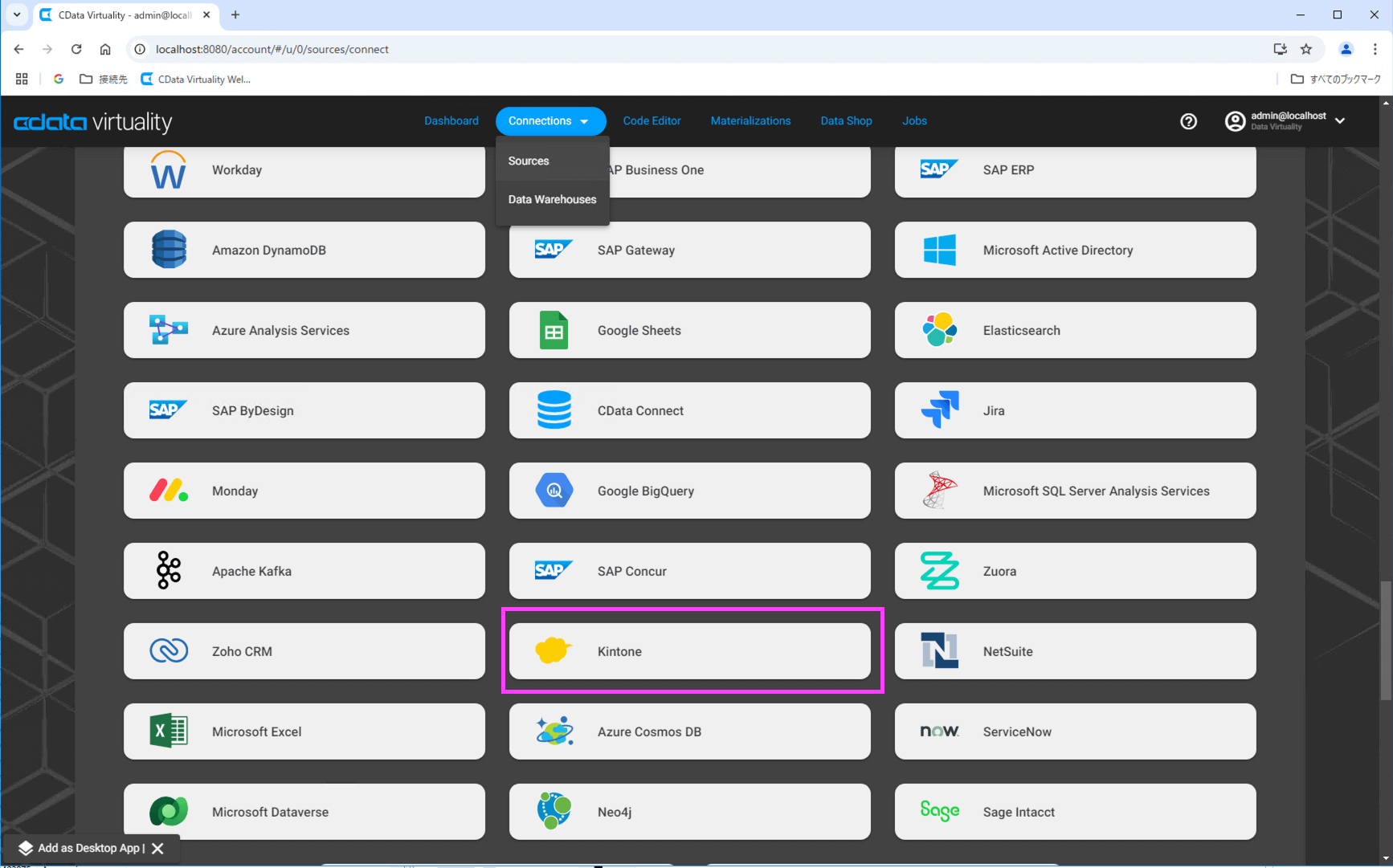1393x868 pixels.
Task: Click the Apache Kafka icon
Action: (169, 570)
